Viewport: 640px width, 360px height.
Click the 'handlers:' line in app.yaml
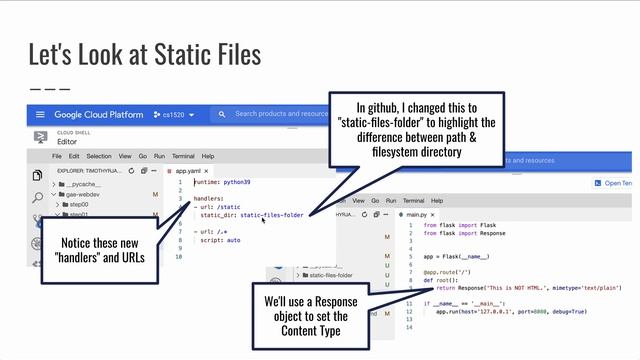click(x=209, y=199)
